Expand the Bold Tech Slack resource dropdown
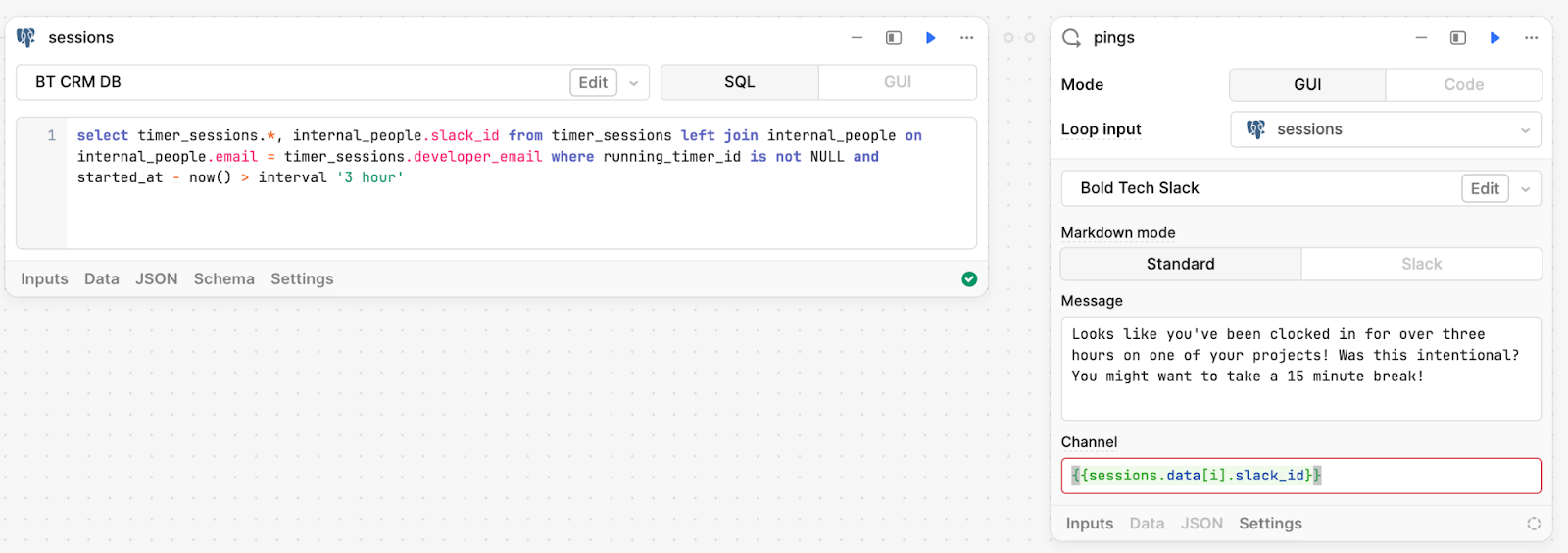This screenshot has width=1568, height=553. tap(1526, 189)
